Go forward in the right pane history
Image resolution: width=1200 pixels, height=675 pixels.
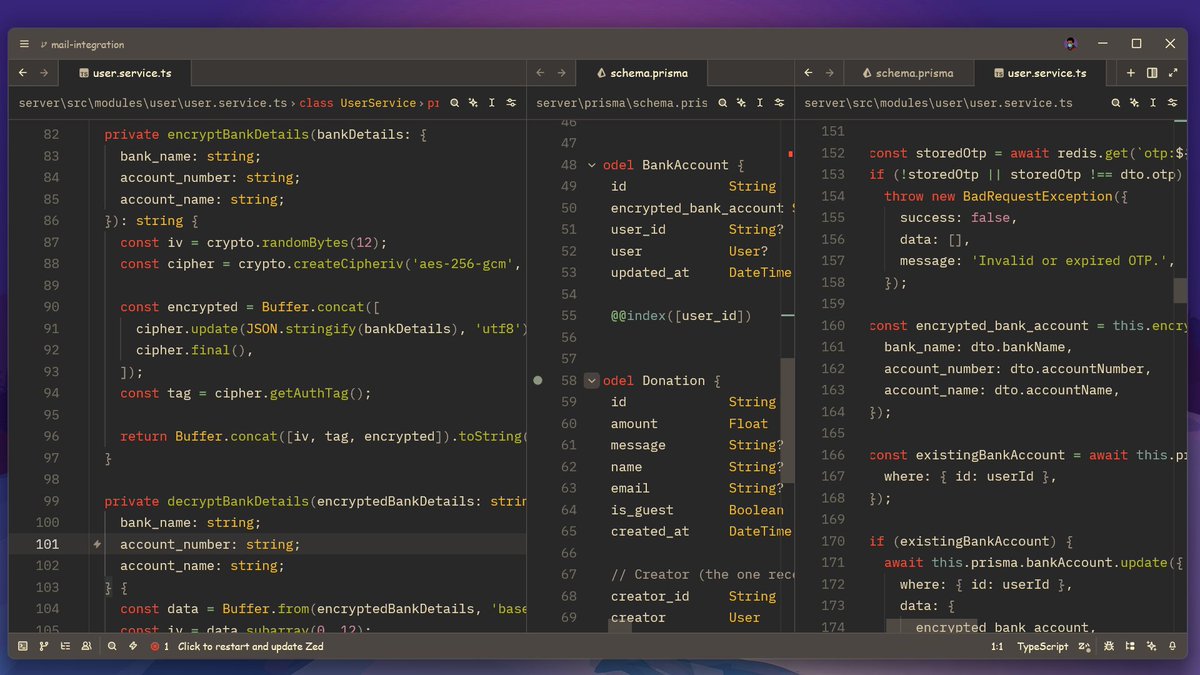pos(829,73)
